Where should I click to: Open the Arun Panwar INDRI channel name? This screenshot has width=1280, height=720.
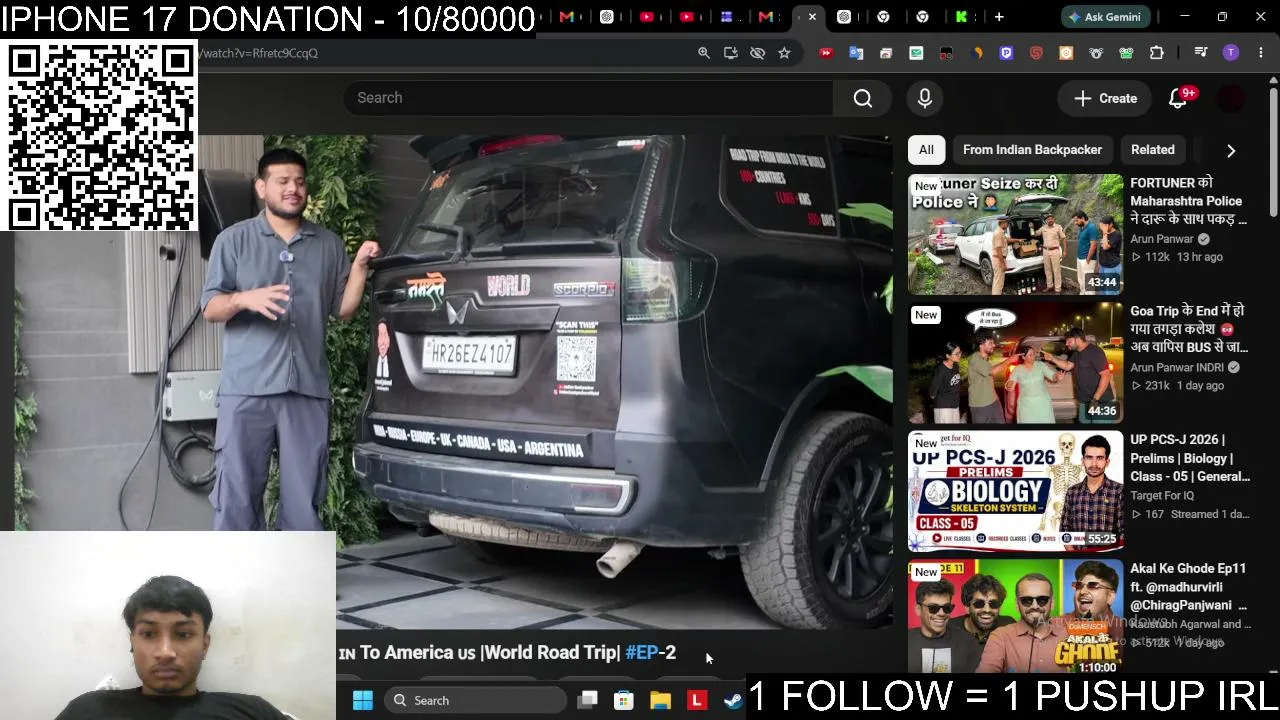point(1177,368)
